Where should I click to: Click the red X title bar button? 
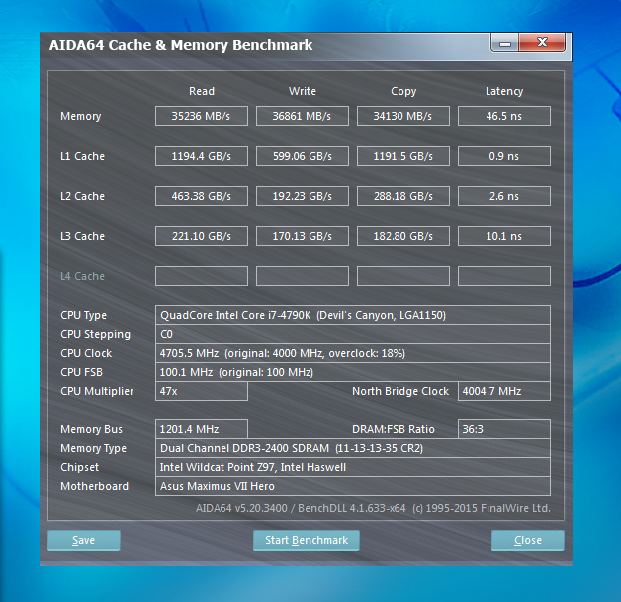(542, 42)
